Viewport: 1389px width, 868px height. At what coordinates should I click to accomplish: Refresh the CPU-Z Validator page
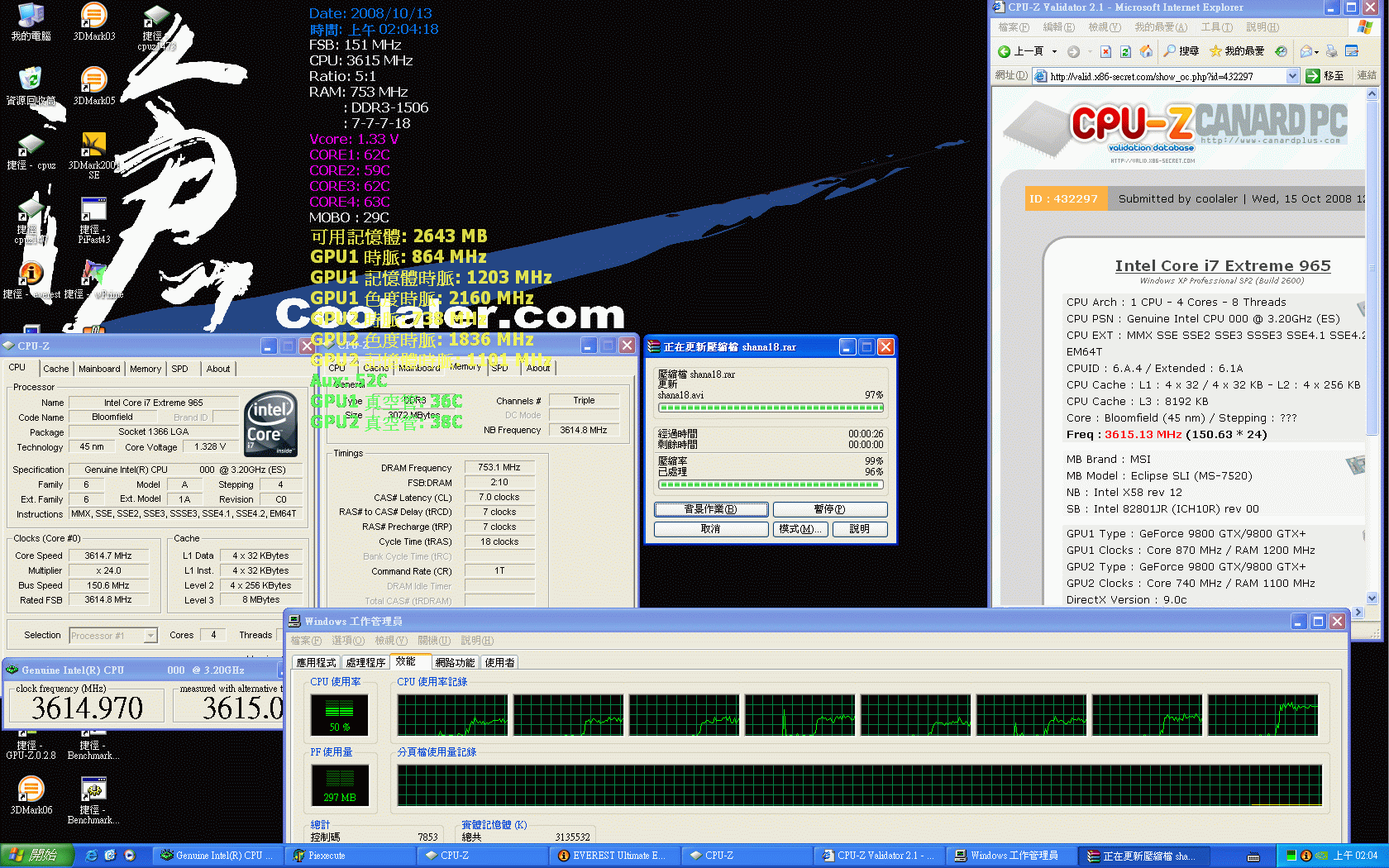[x=1125, y=51]
